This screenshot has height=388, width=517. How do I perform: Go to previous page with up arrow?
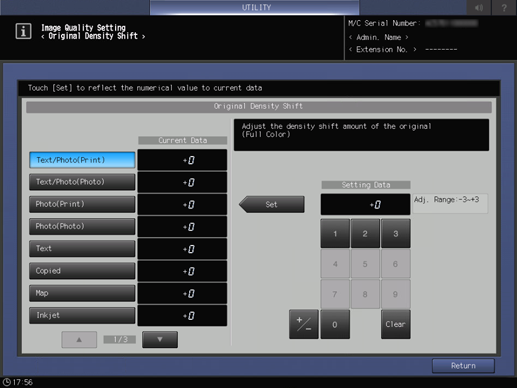79,339
